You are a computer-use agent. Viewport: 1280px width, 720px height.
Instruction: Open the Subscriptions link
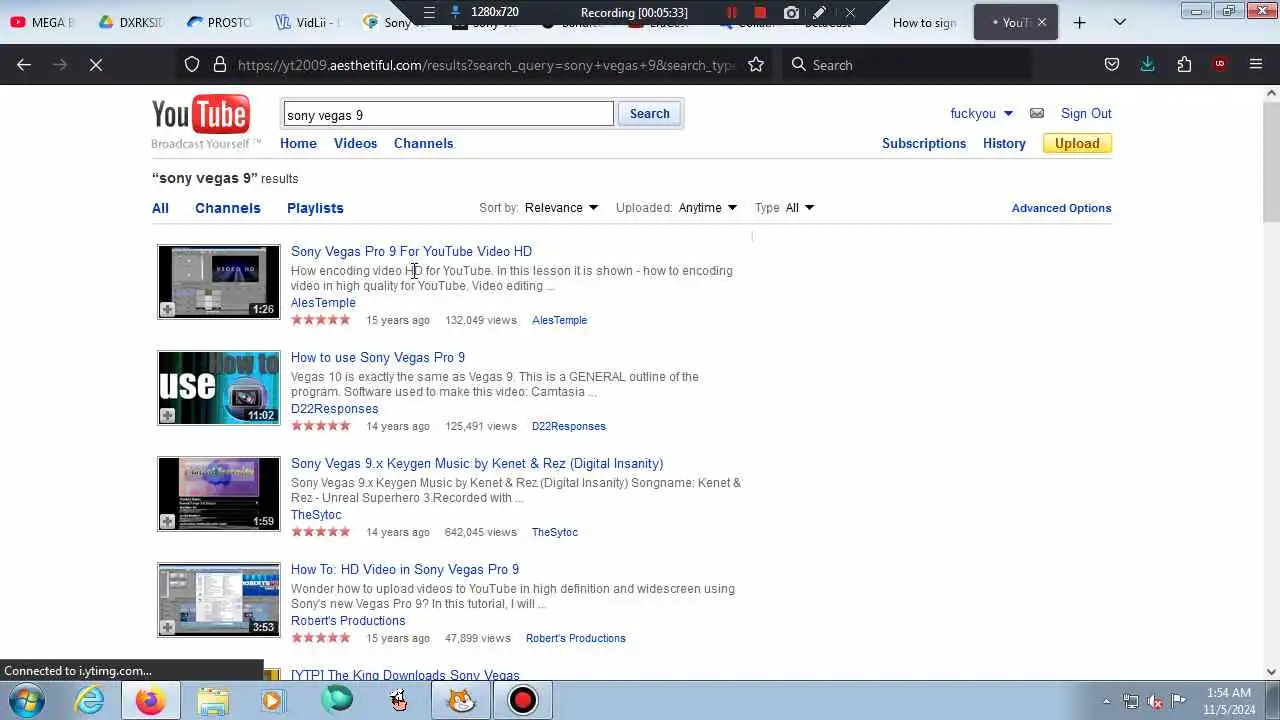[x=924, y=143]
